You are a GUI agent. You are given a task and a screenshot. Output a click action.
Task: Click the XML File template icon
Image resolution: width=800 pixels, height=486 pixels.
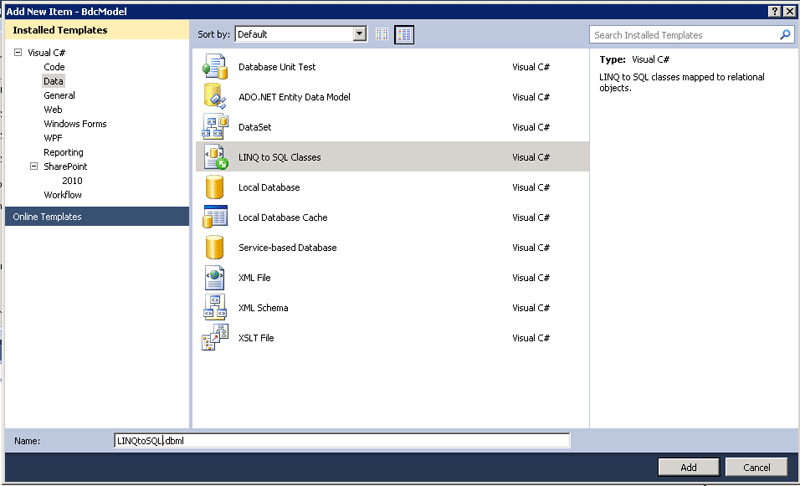215,277
